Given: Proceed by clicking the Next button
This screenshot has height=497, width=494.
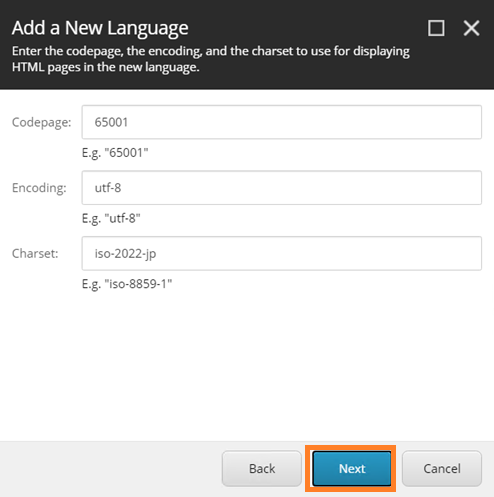Looking at the screenshot, I should [x=352, y=468].
